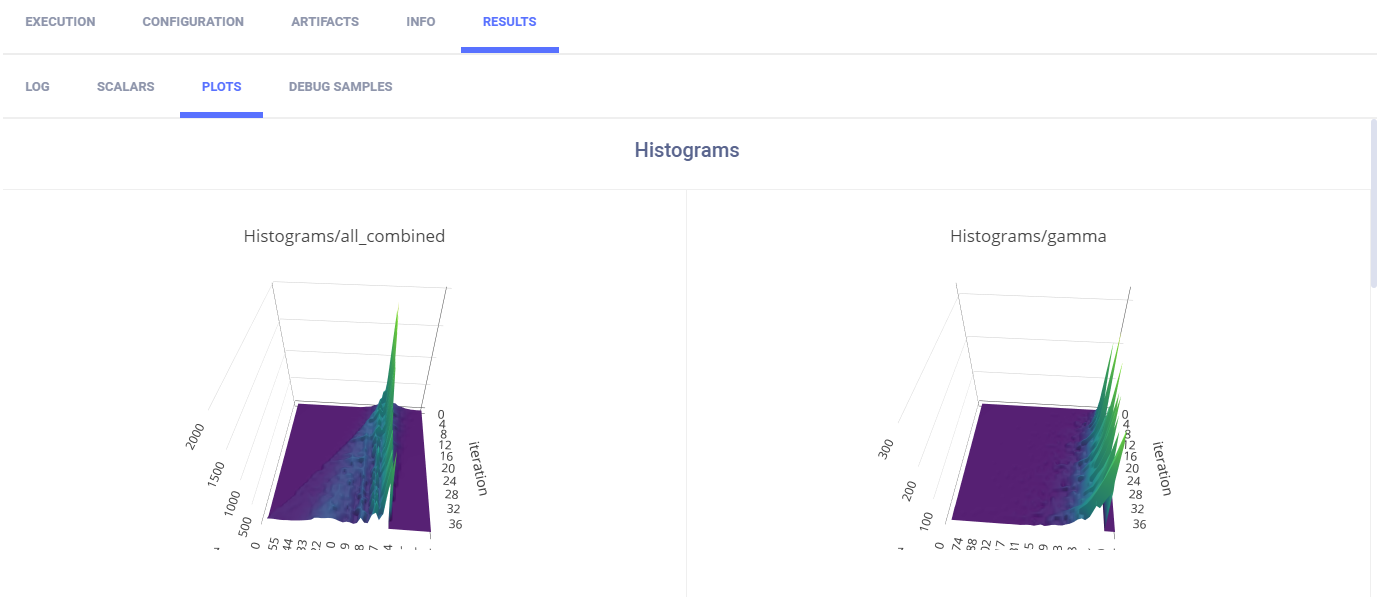Click the iteration axis label on gamma plot
The height and width of the screenshot is (597, 1380).
pos(1163,467)
